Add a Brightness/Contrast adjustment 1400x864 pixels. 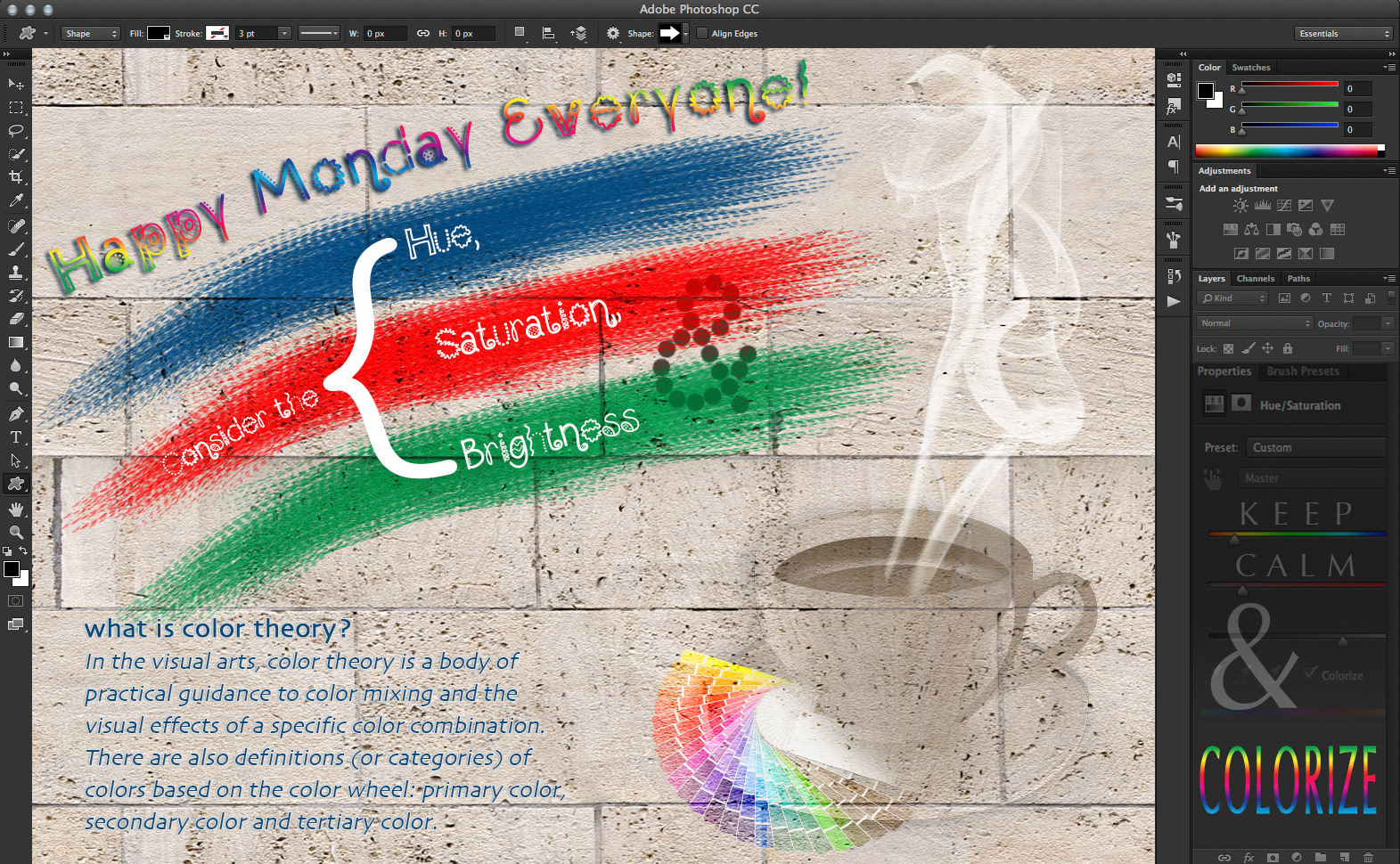[1240, 206]
